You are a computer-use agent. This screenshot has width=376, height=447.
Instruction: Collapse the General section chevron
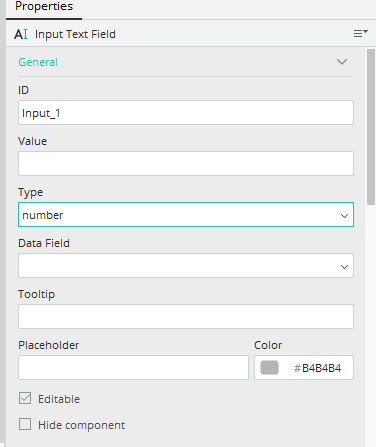point(342,62)
